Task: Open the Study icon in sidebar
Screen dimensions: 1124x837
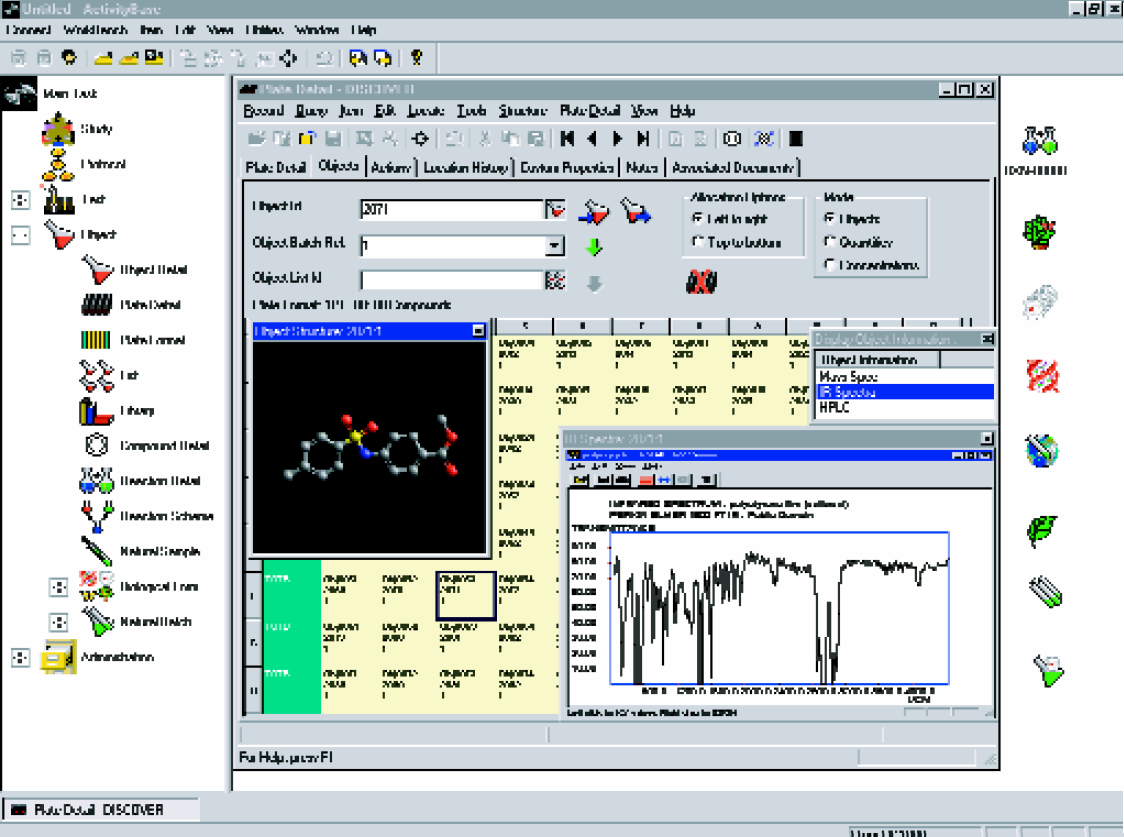Action: tap(58, 129)
